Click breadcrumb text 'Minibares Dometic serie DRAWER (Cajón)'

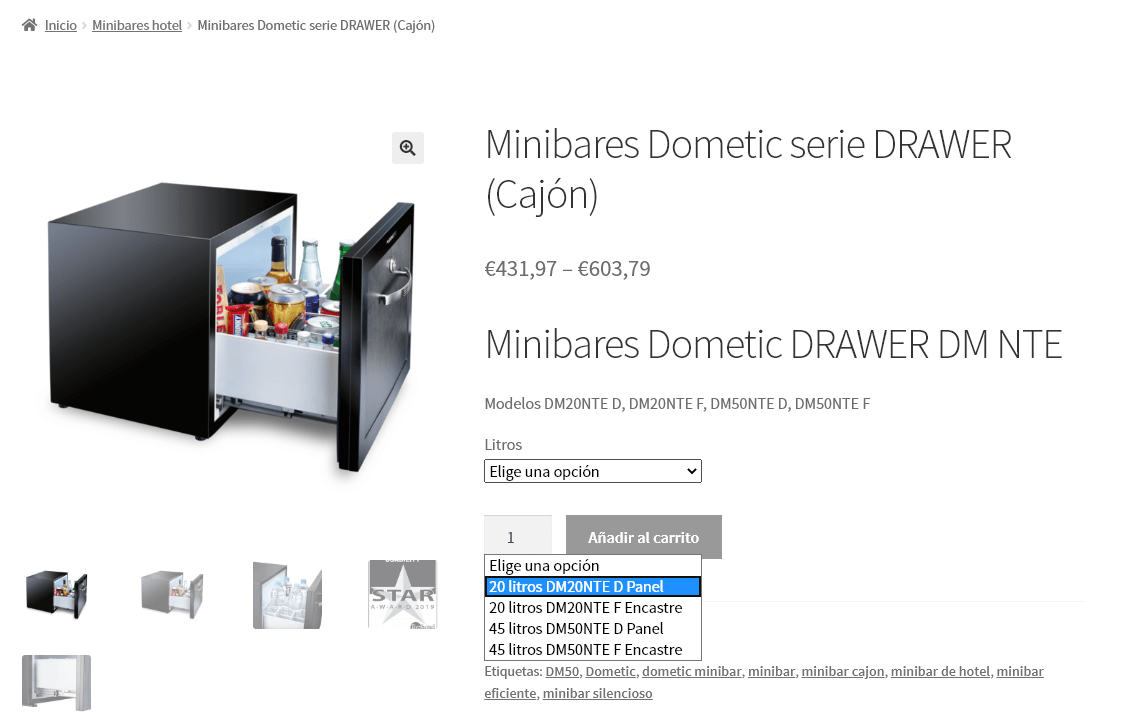(x=316, y=26)
